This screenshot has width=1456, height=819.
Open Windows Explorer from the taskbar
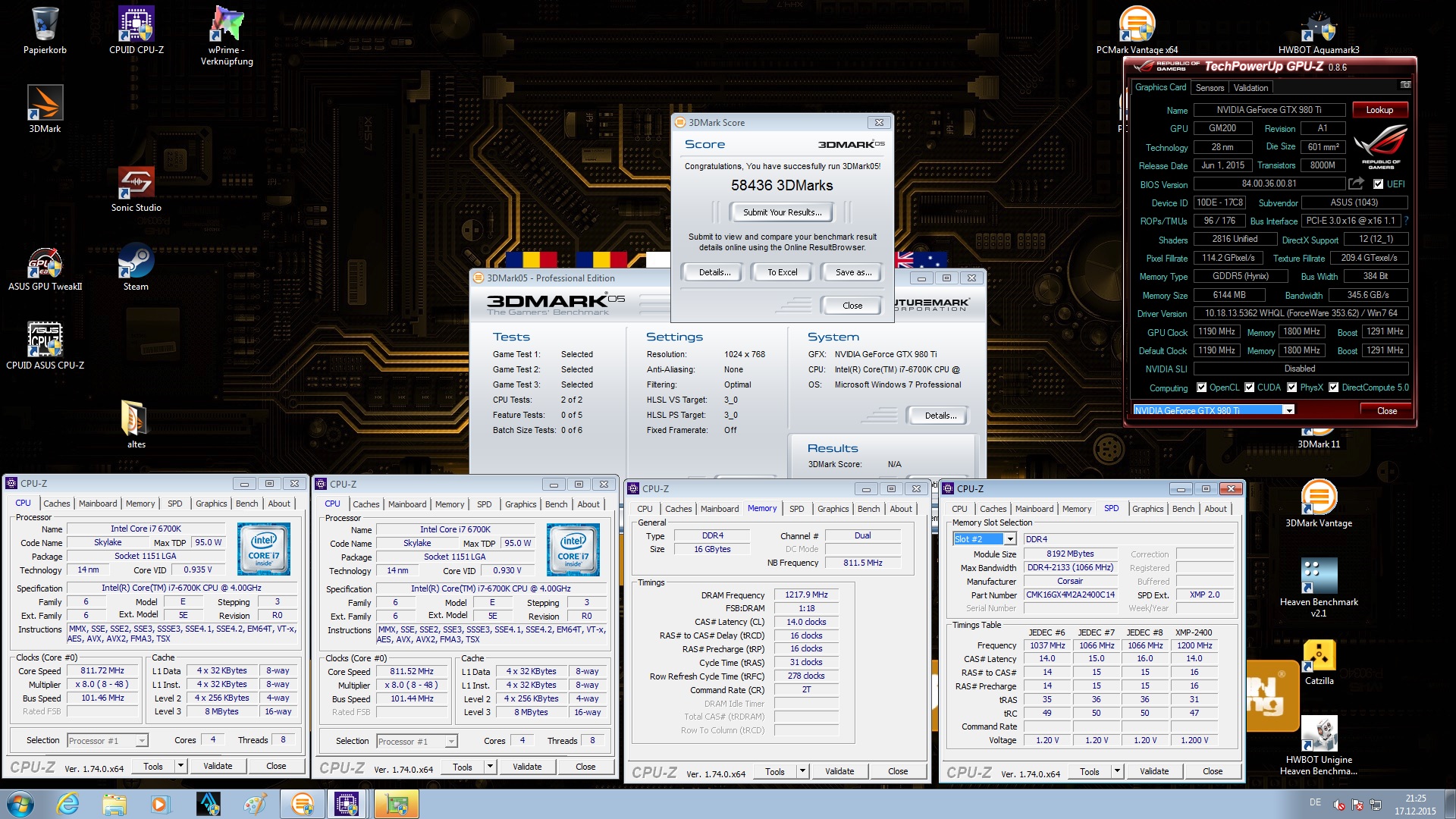(x=114, y=804)
